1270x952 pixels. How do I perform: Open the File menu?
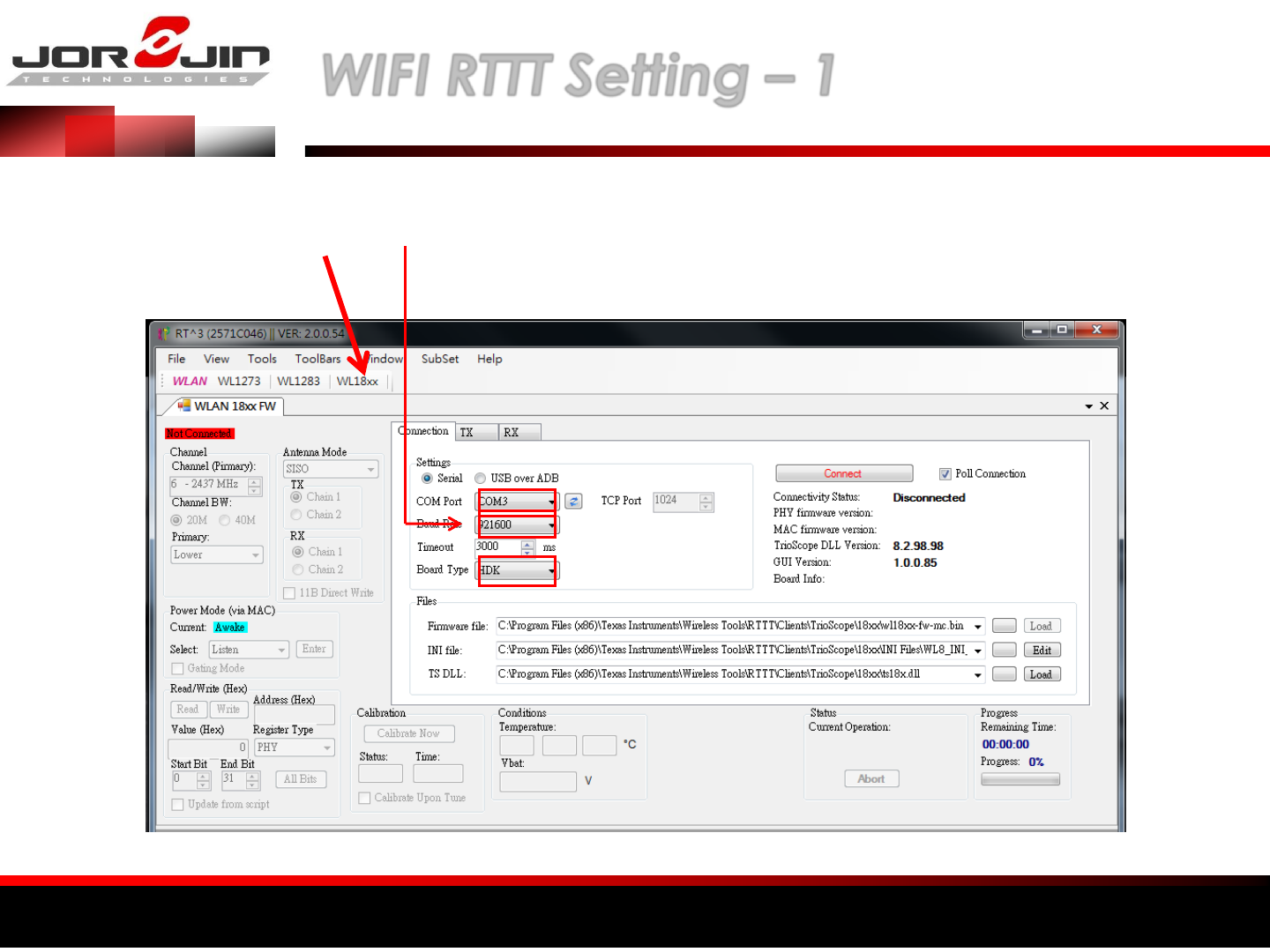point(176,359)
